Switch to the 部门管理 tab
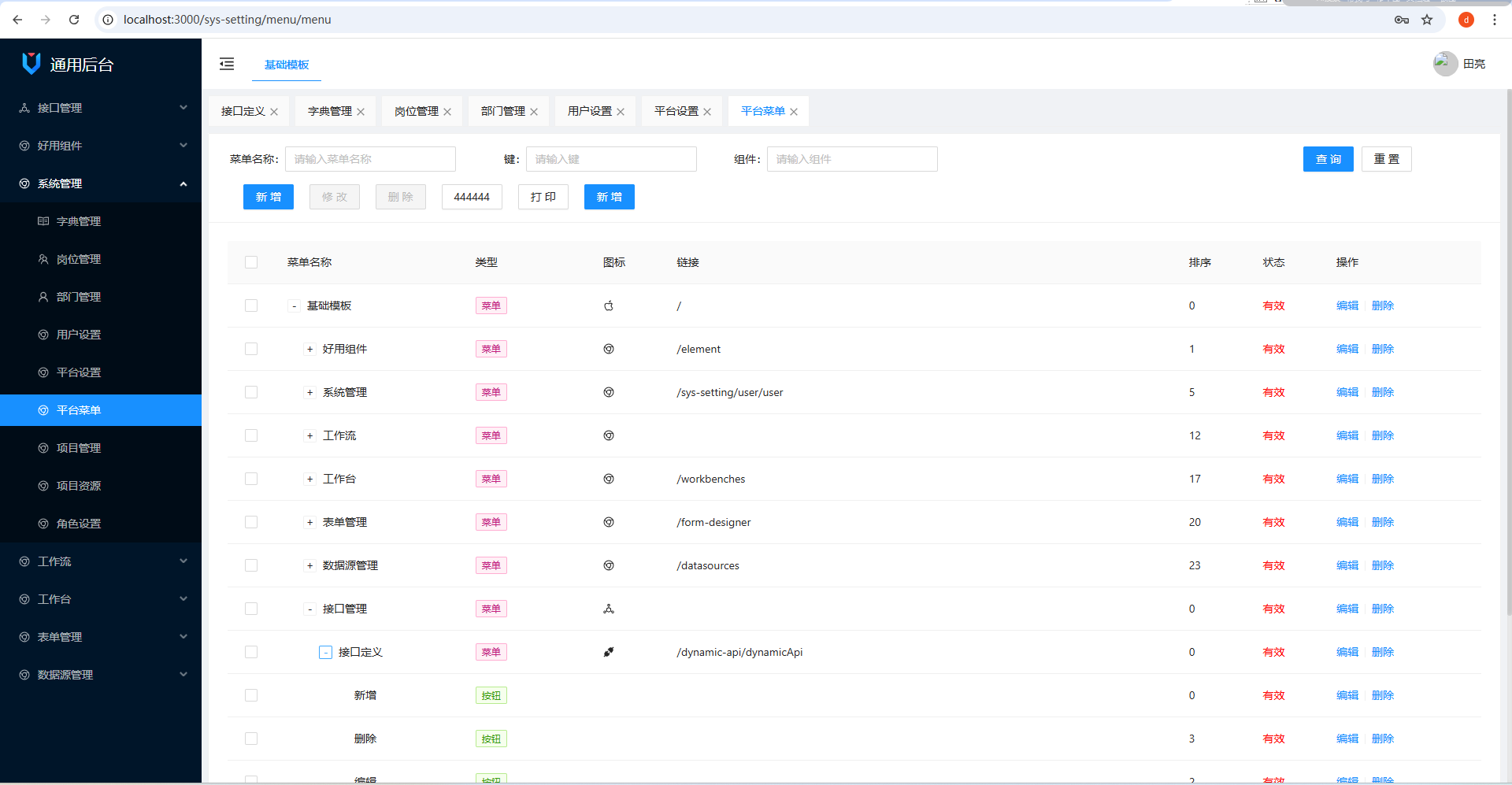The height and width of the screenshot is (785, 1512). pos(502,111)
